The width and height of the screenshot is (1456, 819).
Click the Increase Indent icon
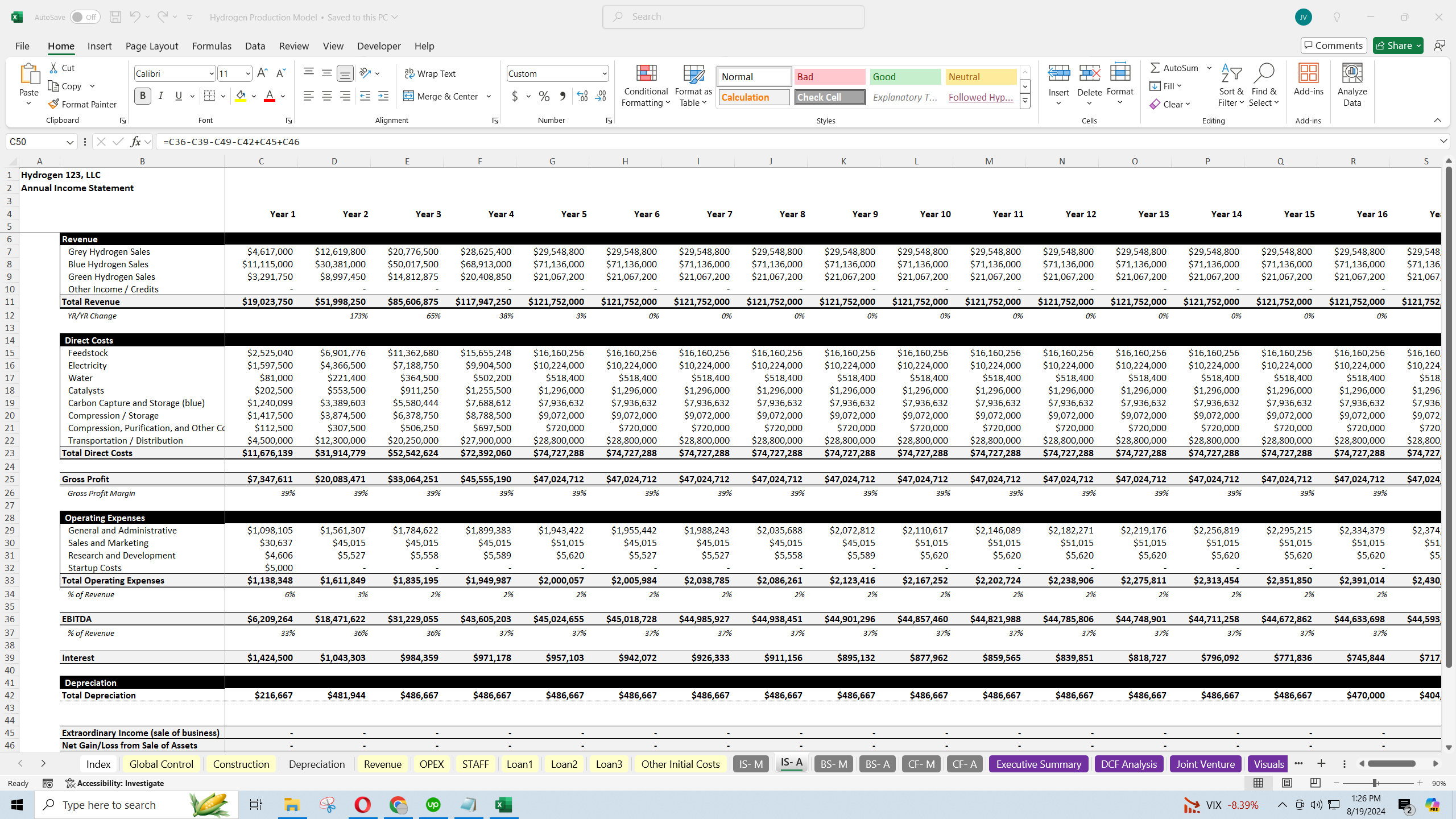383,96
